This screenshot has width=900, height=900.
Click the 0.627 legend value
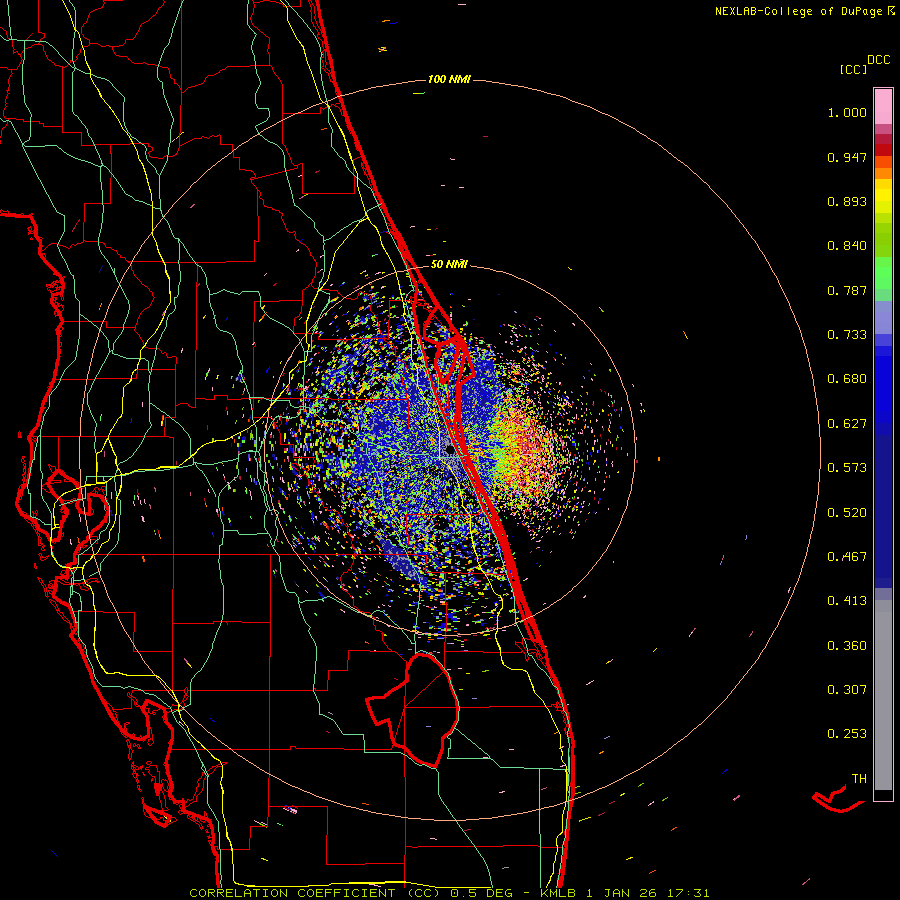(847, 424)
